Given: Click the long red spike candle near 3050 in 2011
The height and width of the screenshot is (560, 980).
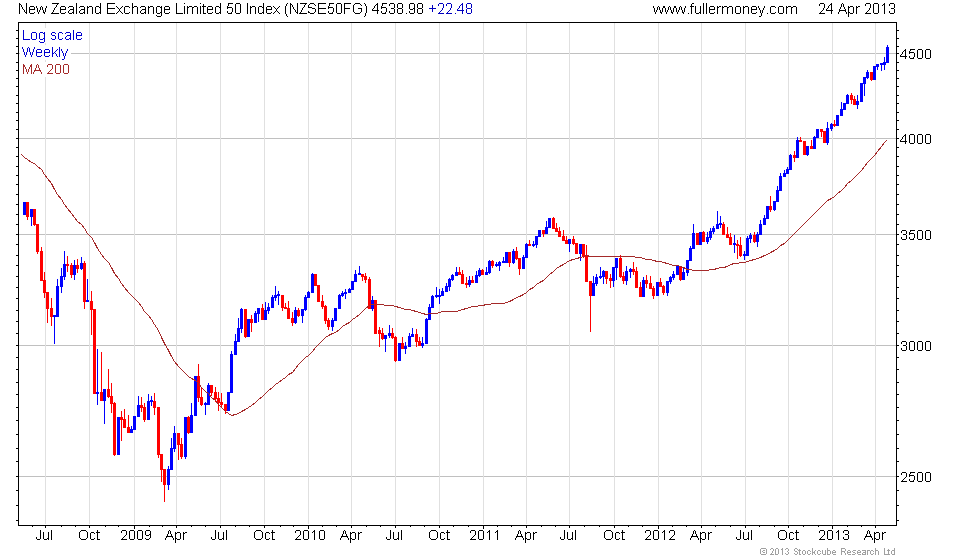Looking at the screenshot, I should 590,306.
